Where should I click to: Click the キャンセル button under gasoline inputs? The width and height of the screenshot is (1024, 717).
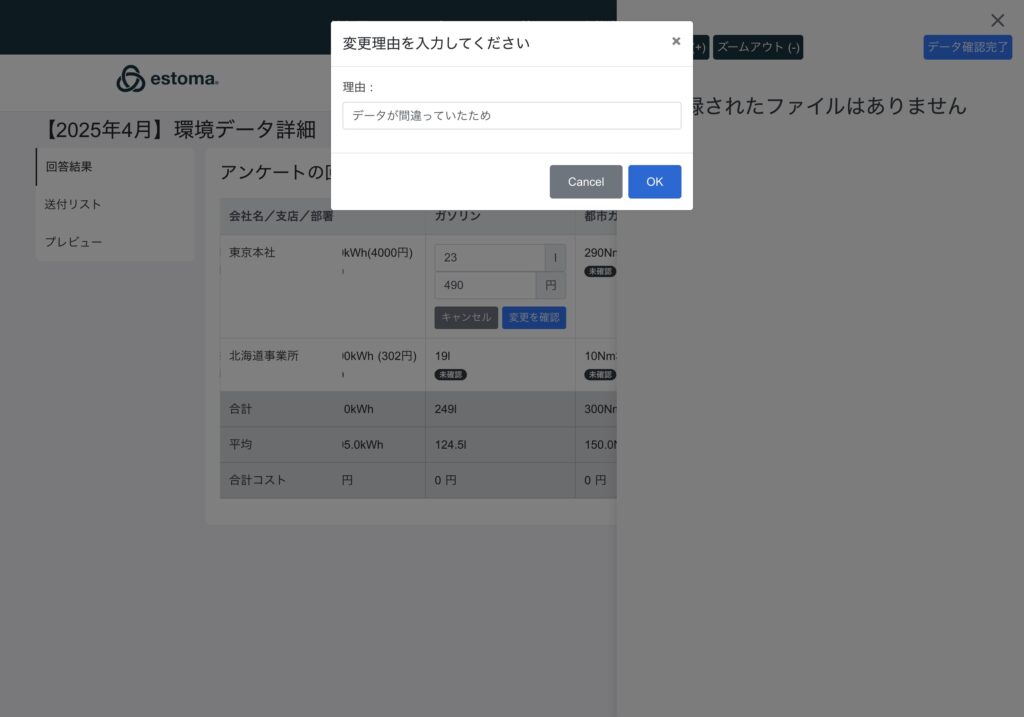466,318
